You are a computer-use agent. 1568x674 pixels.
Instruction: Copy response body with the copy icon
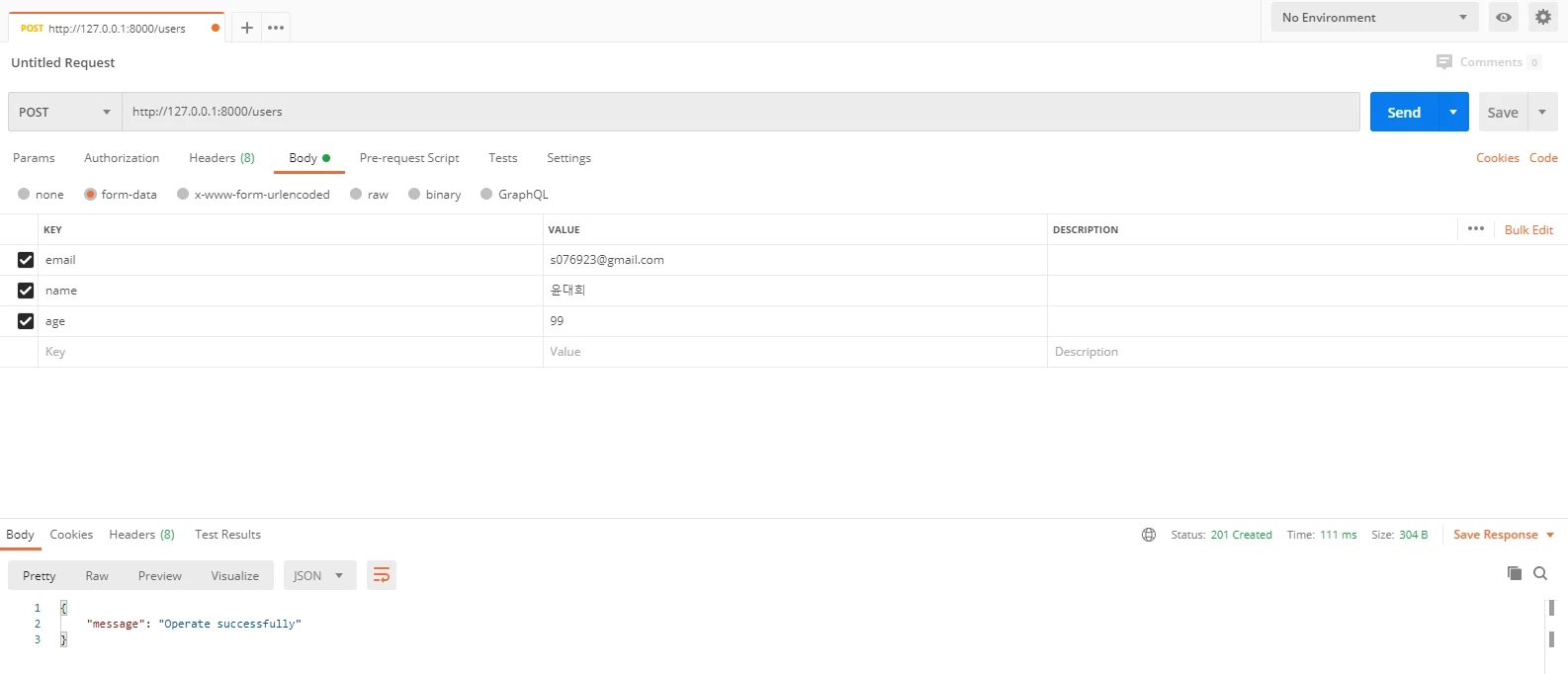[x=1514, y=573]
